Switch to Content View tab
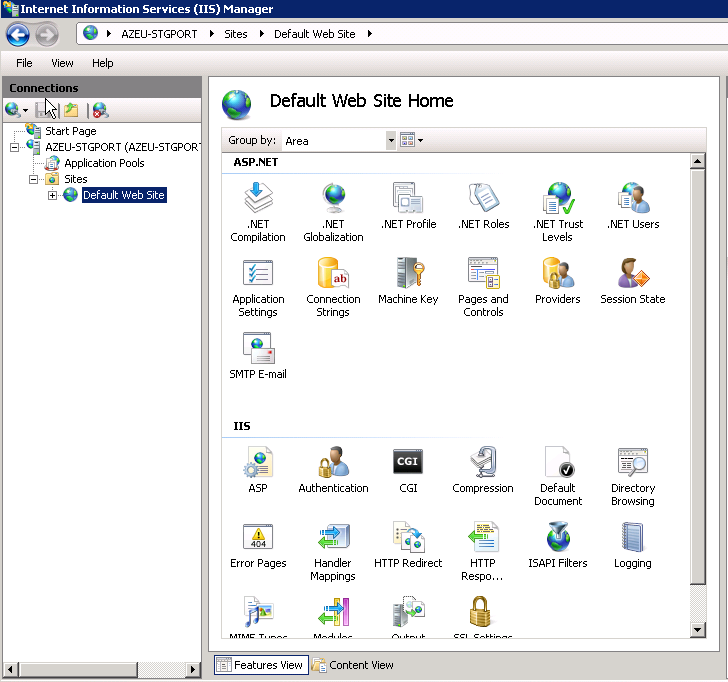Screen dimensions: 728x682 click(x=353, y=665)
